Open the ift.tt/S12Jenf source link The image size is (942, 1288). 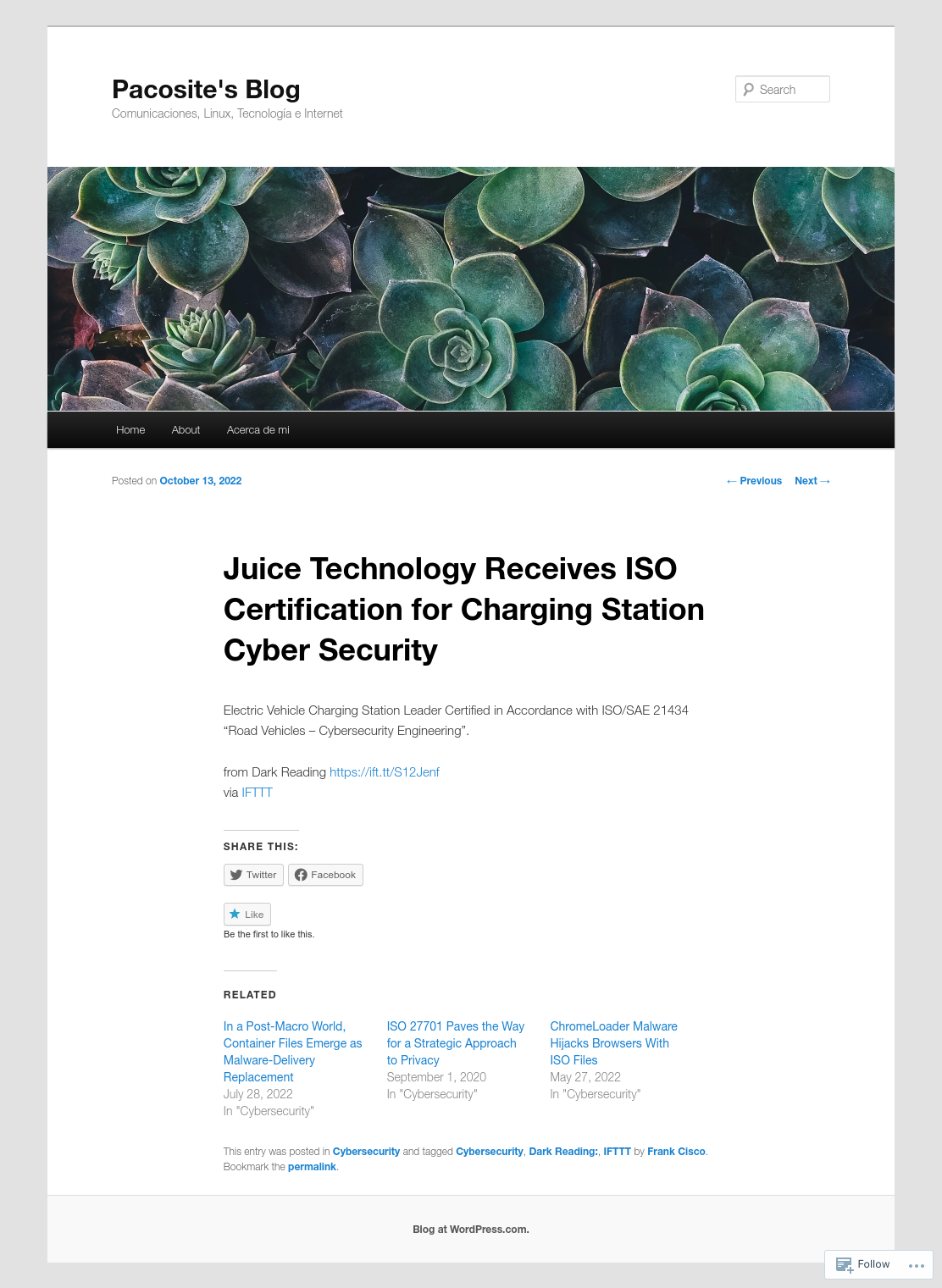(385, 772)
